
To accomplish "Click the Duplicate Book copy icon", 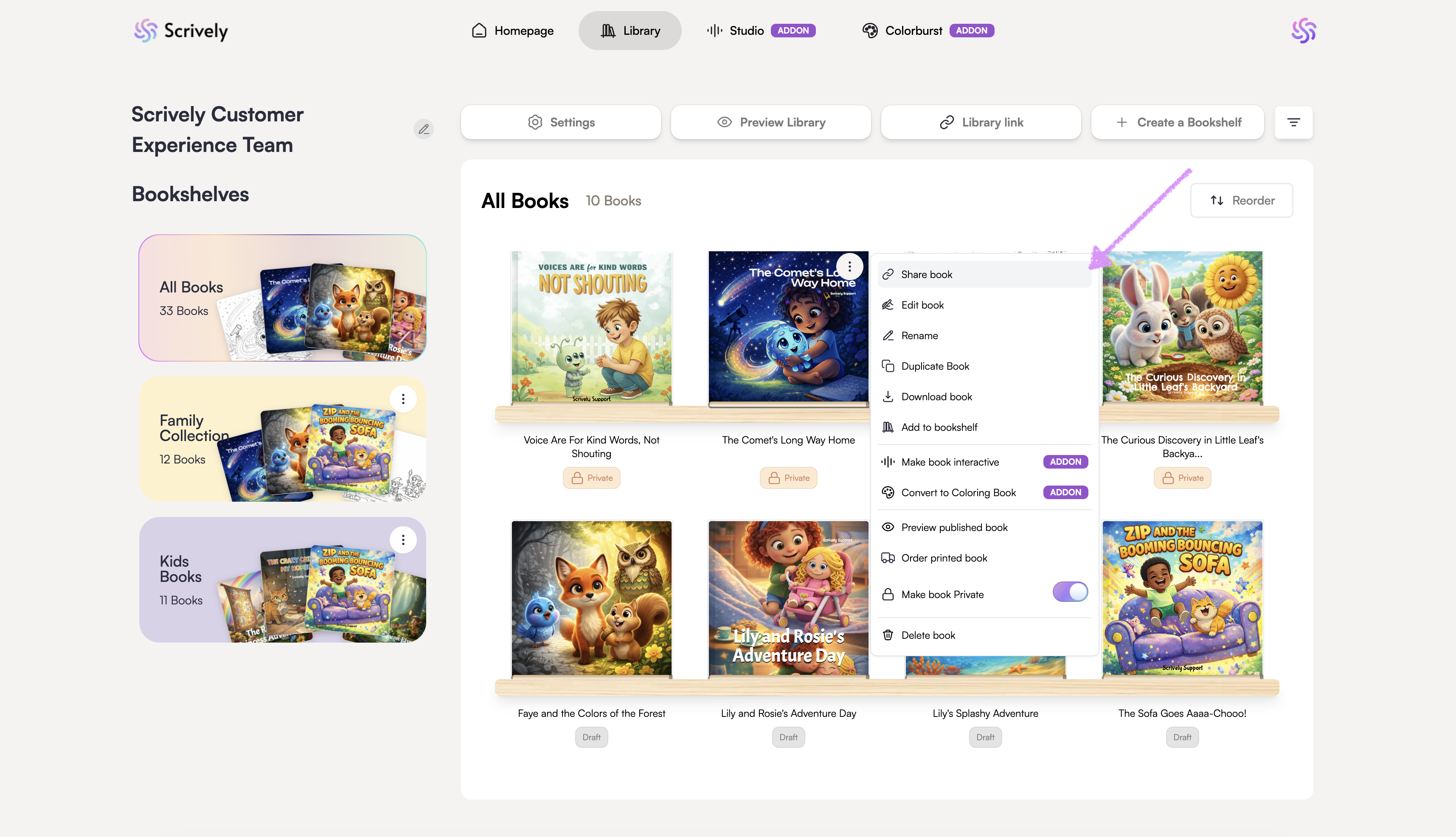I will tap(888, 366).
